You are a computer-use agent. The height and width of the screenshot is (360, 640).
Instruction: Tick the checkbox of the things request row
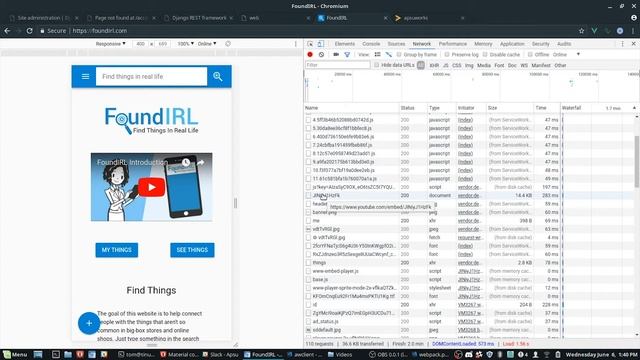click(x=308, y=262)
